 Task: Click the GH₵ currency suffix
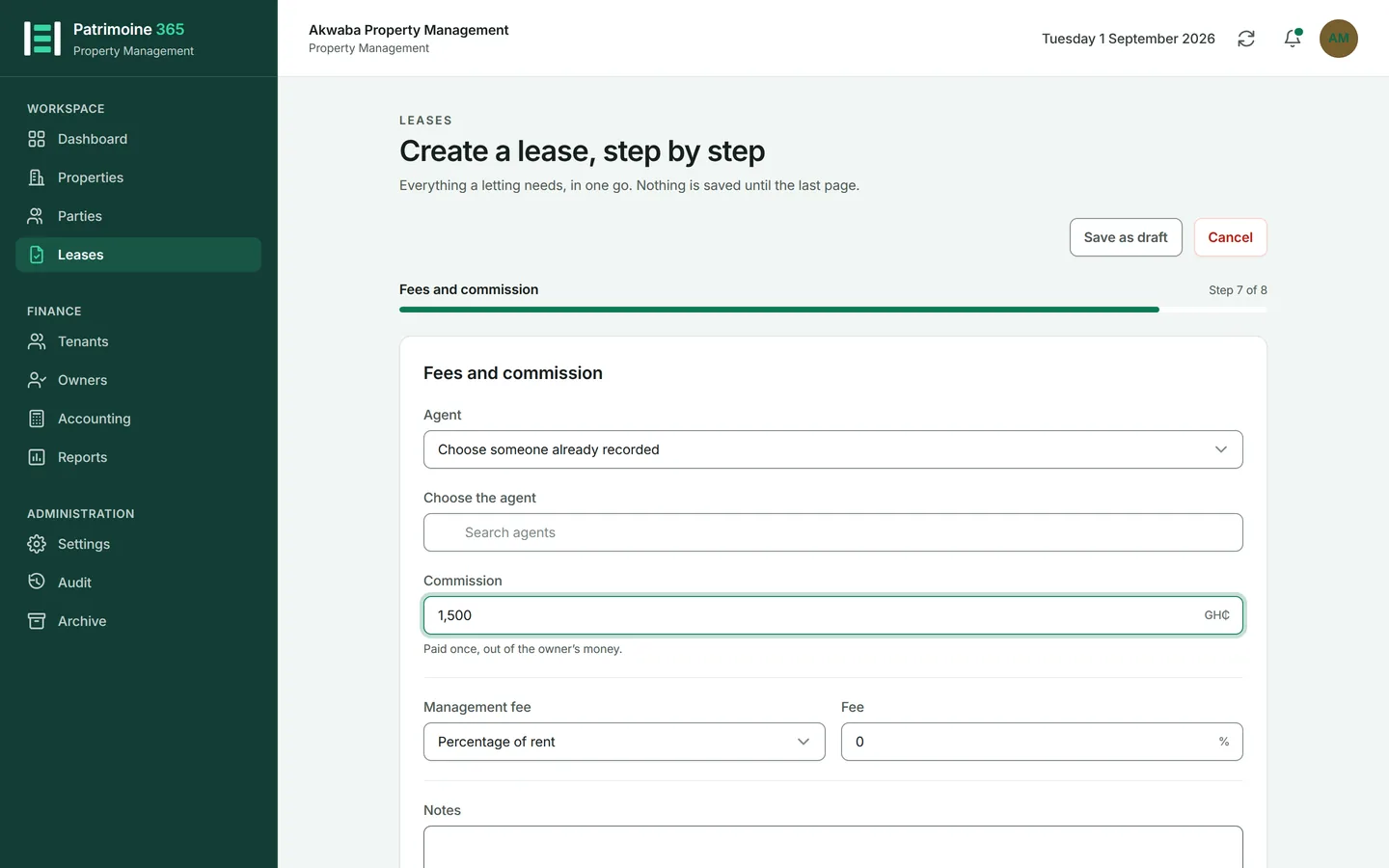click(x=1216, y=615)
